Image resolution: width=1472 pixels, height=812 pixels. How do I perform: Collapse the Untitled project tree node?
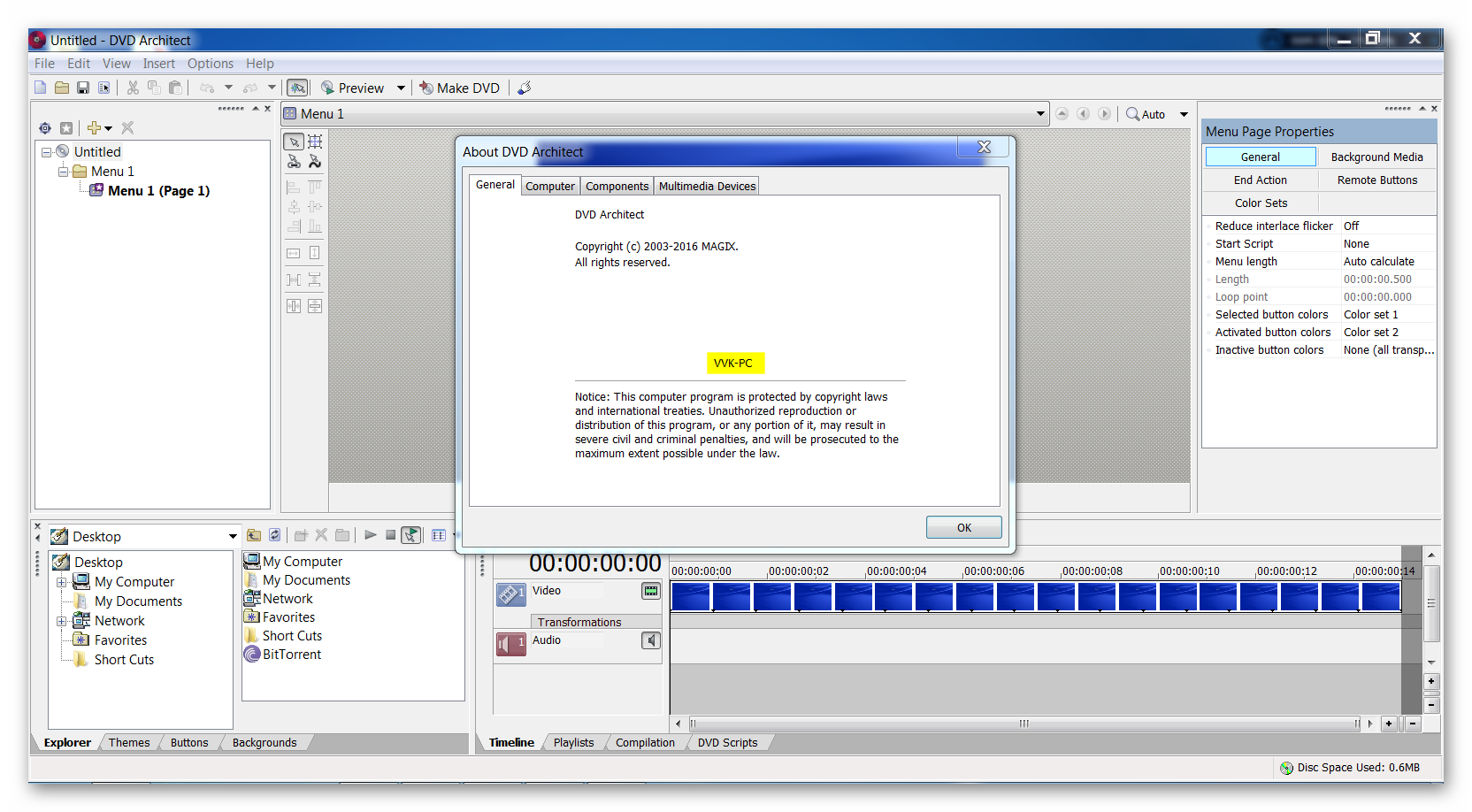[x=46, y=152]
